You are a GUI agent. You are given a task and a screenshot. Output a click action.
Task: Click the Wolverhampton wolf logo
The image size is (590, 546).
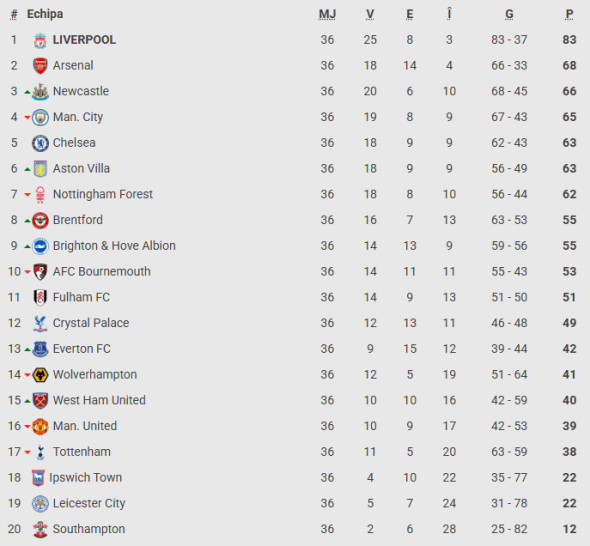tap(40, 375)
